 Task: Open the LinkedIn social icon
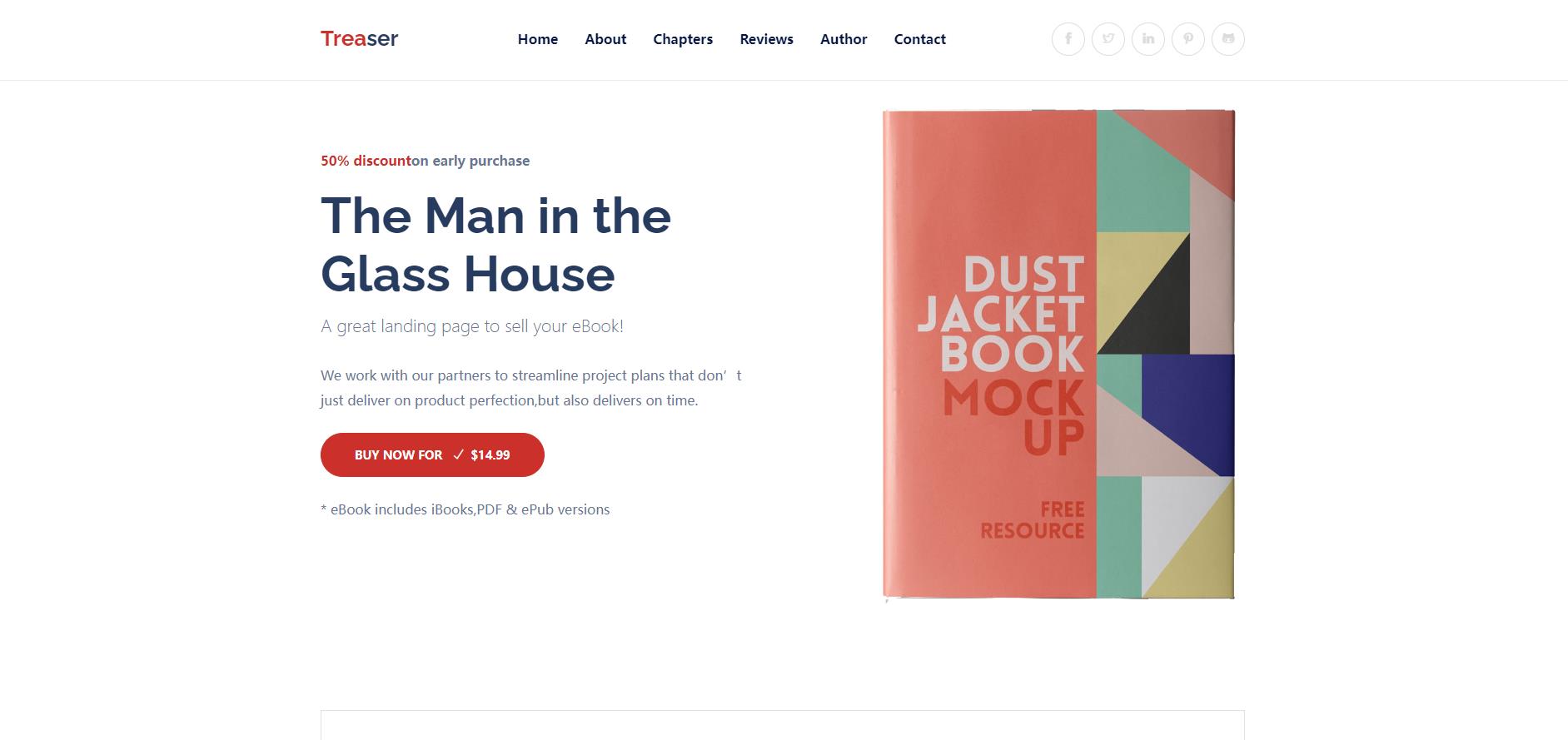point(1147,39)
